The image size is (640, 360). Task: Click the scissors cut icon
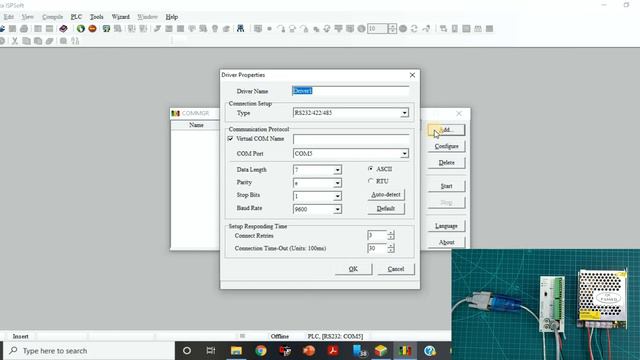pos(15,41)
